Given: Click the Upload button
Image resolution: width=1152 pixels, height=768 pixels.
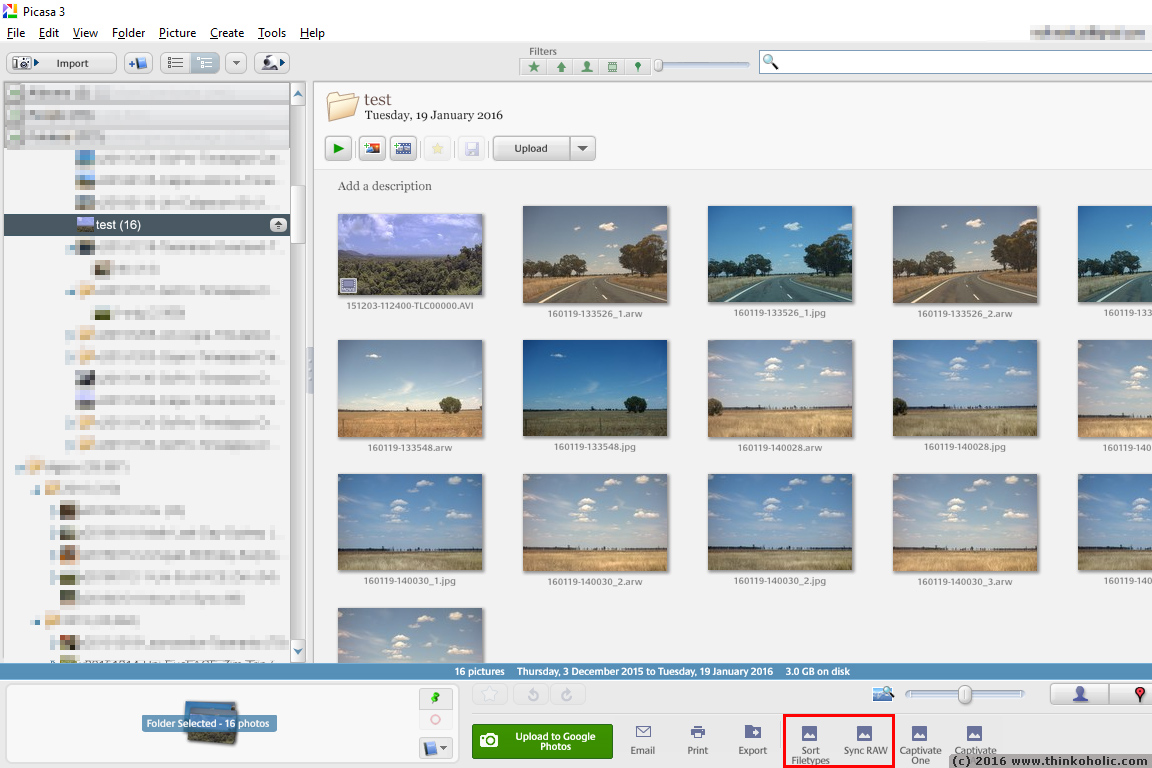Looking at the screenshot, I should pyautogui.click(x=530, y=148).
